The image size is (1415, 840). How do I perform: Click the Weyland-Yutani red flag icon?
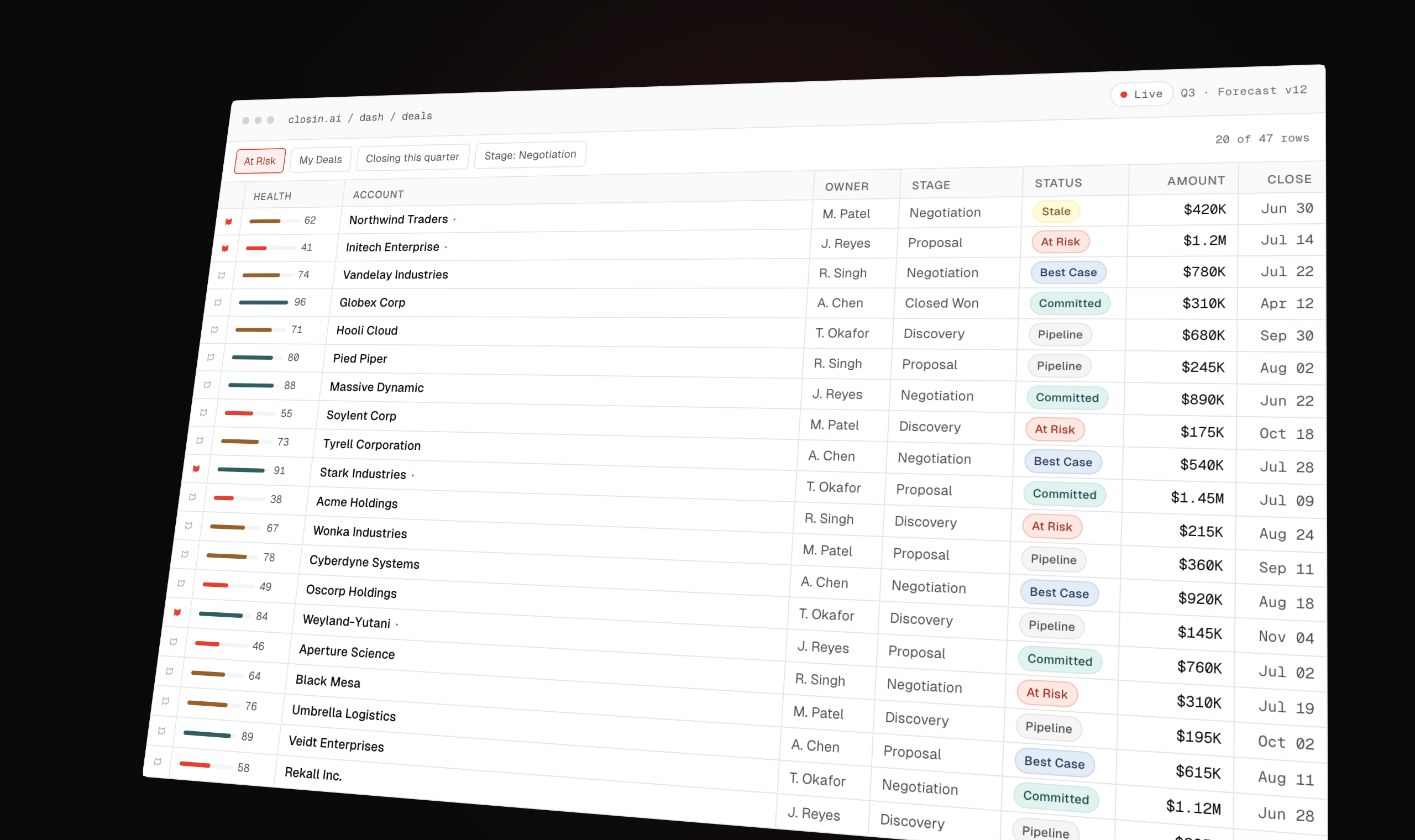(177, 612)
